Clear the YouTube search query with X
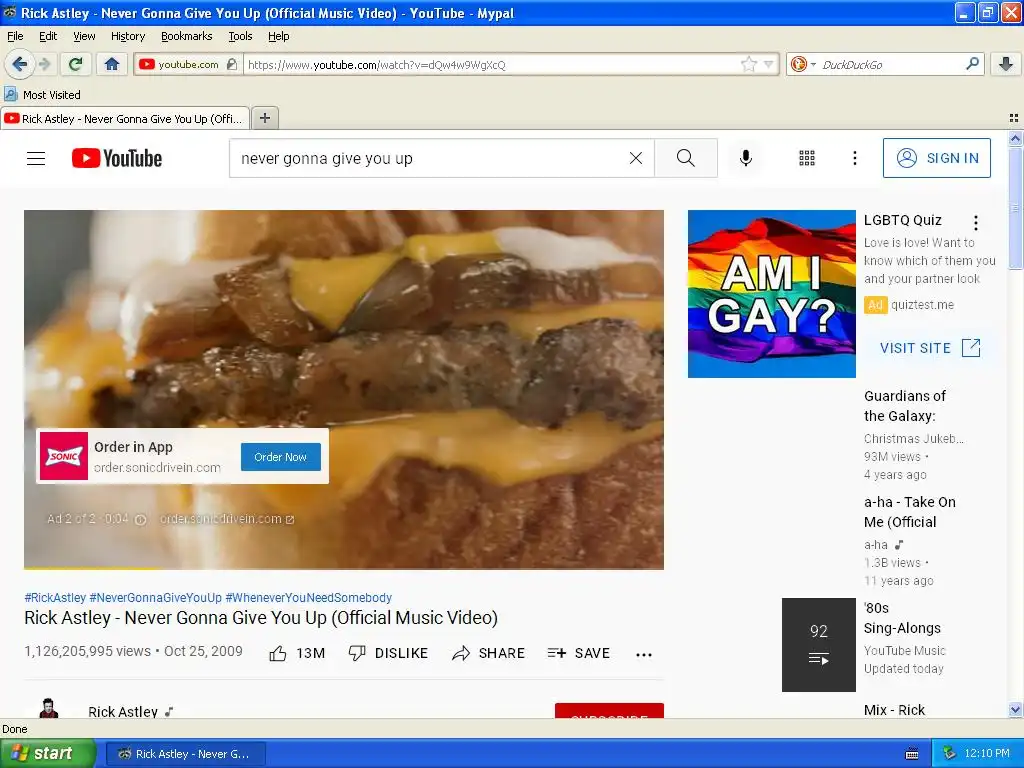The image size is (1024, 768). 635,158
